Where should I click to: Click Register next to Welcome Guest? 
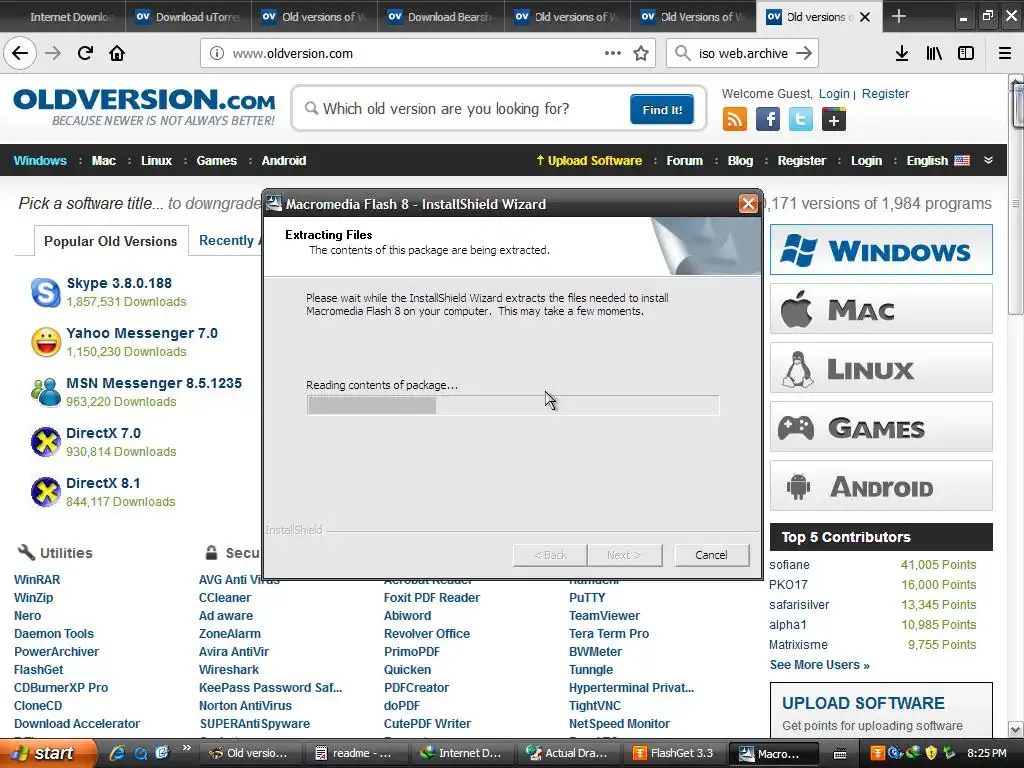[886, 93]
